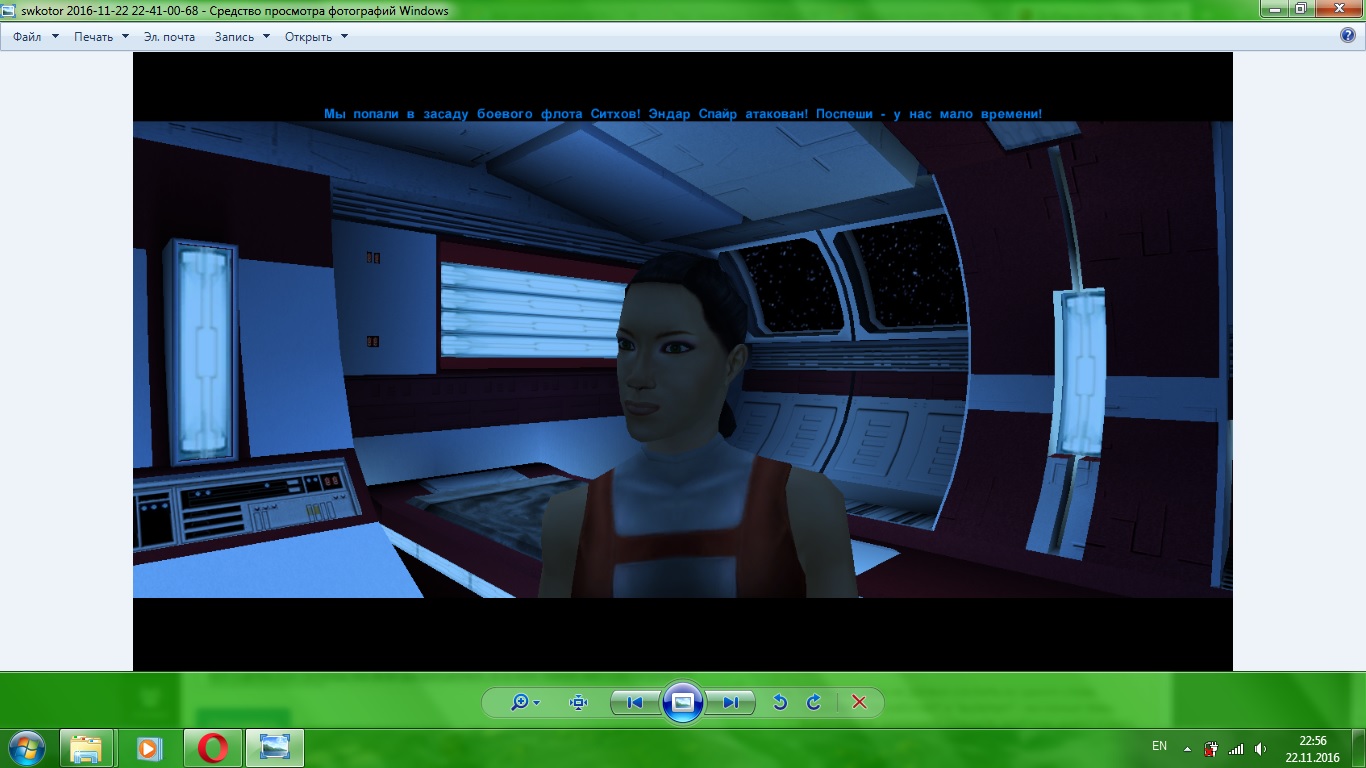
Task: Delete the current photo with the red X
Action: [x=859, y=702]
